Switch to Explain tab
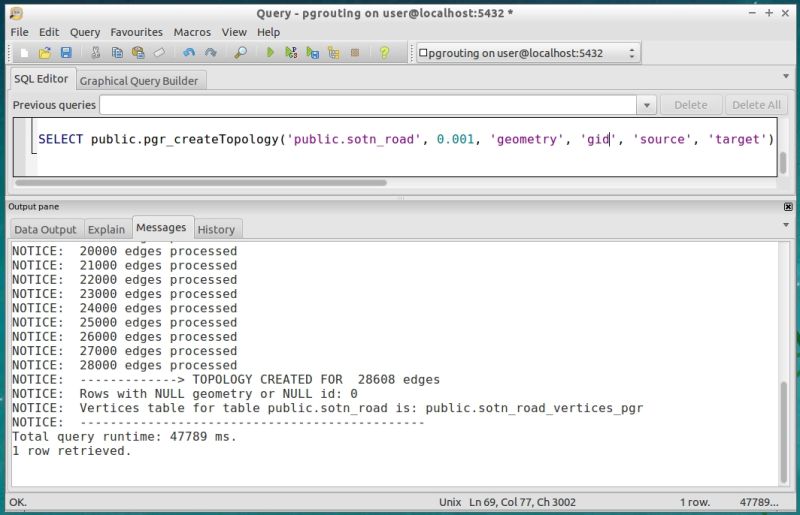 106,230
